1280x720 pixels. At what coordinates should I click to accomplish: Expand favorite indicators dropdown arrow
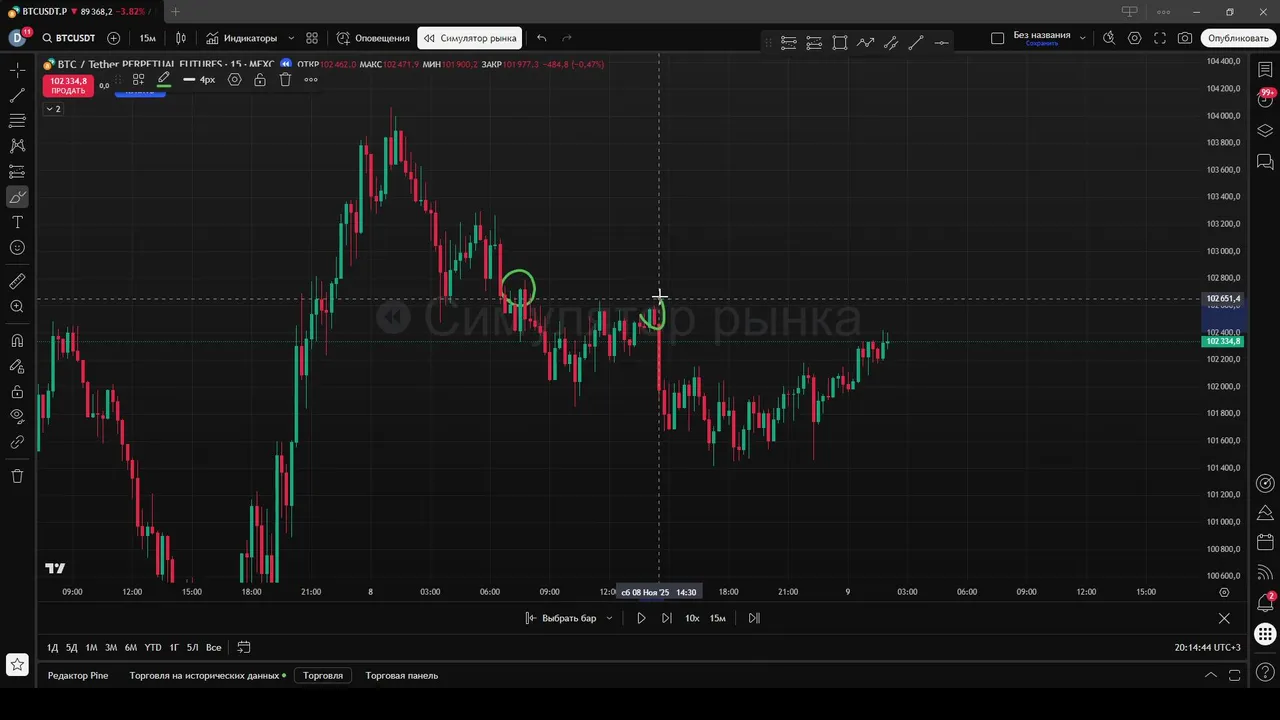(290, 38)
